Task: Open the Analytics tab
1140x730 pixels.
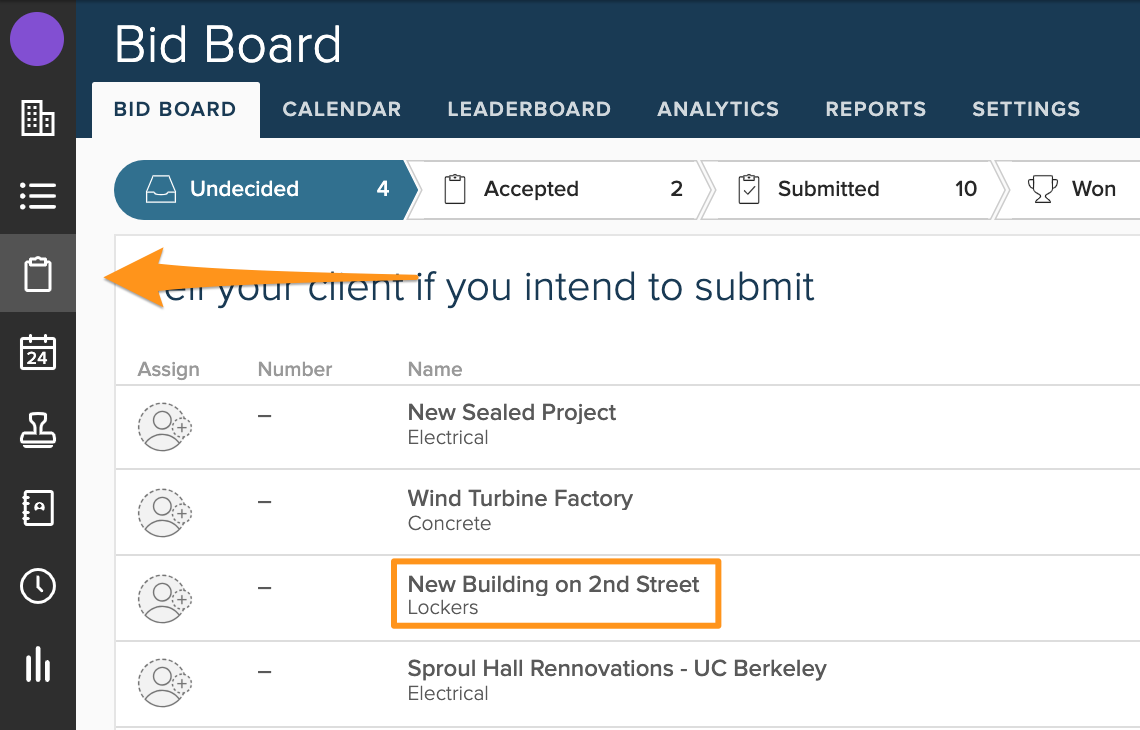Action: coord(718,109)
